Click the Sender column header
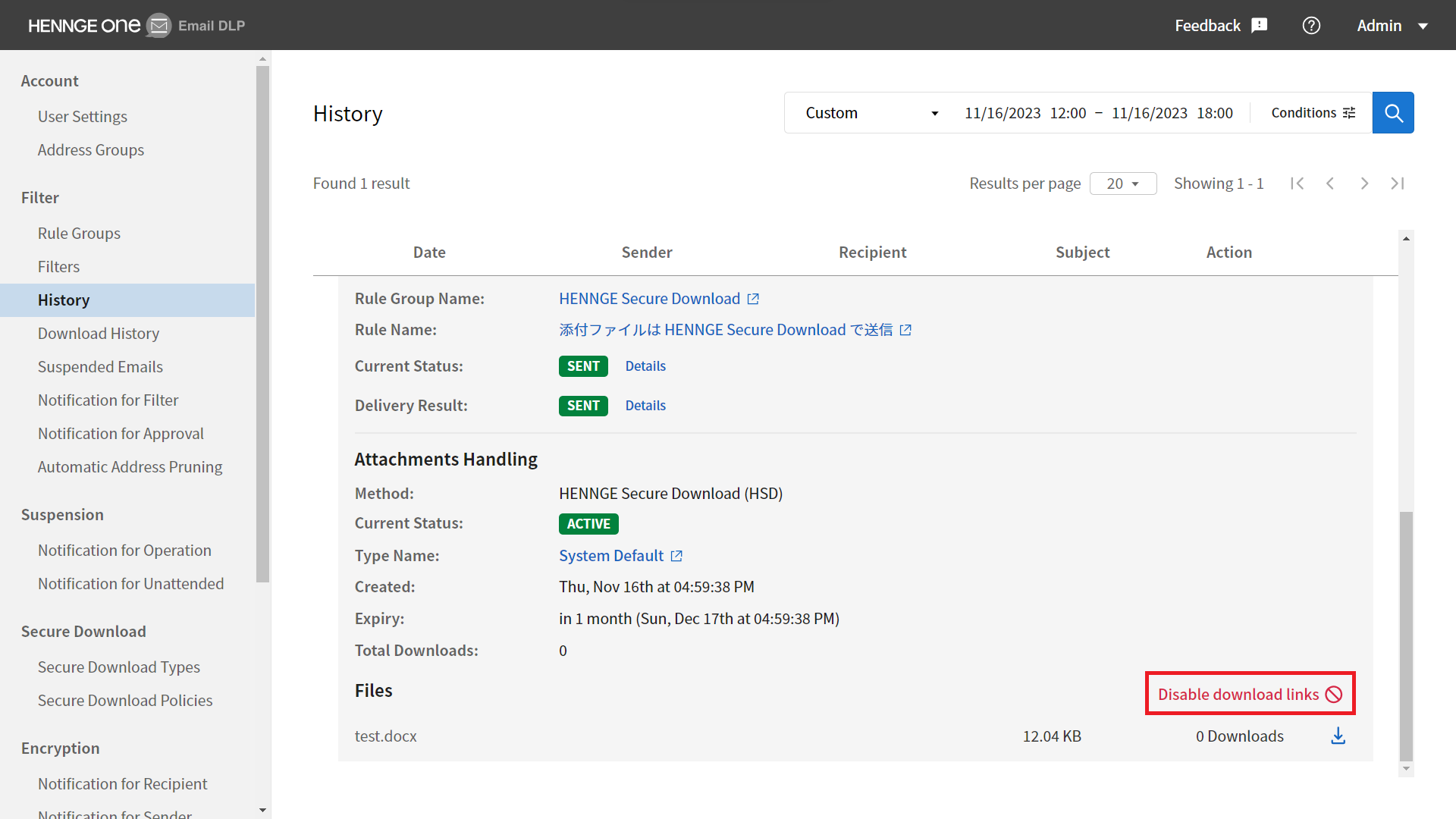The width and height of the screenshot is (1456, 819). (x=647, y=253)
